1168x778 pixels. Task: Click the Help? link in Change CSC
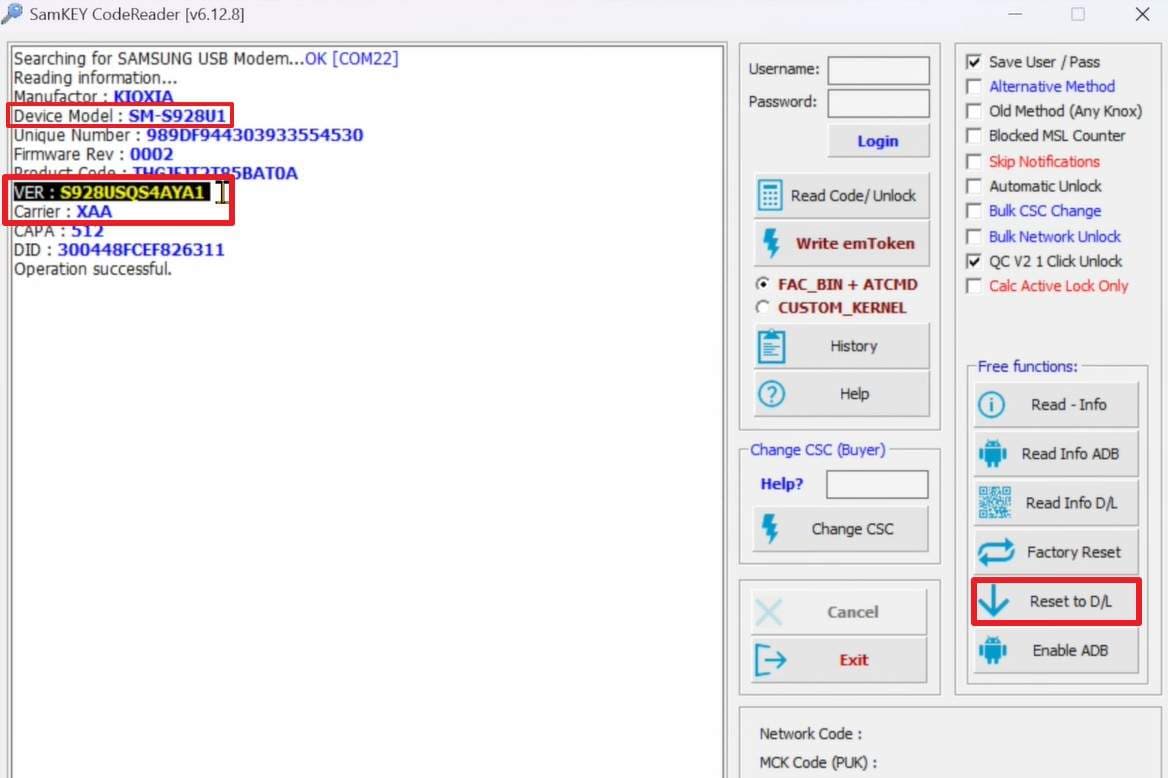click(781, 484)
